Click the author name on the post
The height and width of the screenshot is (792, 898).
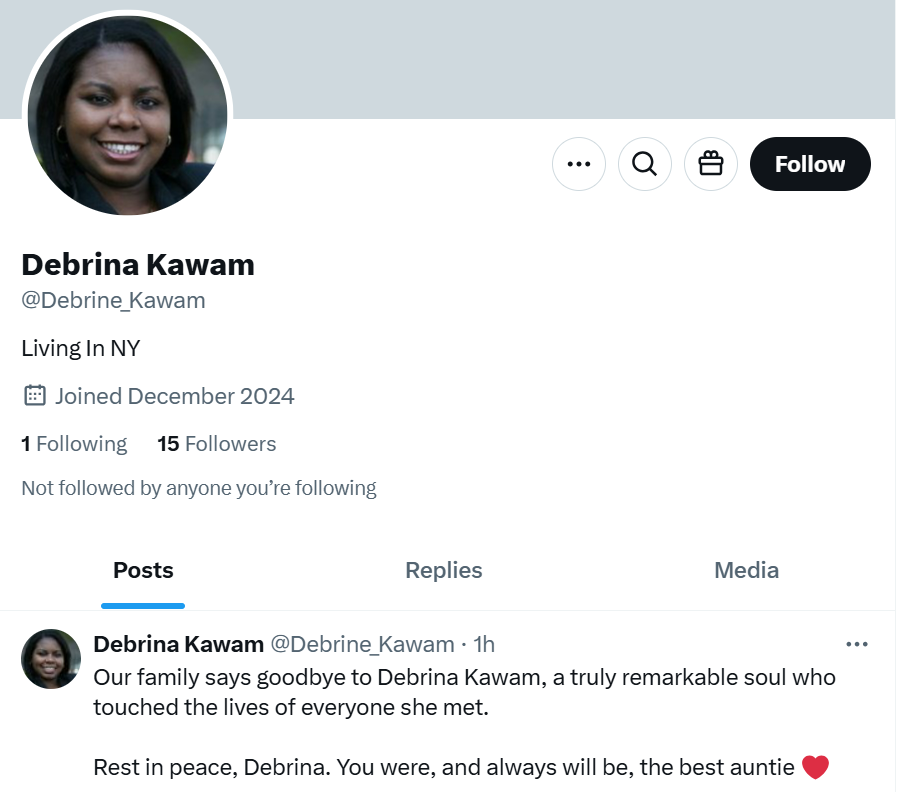pyautogui.click(x=178, y=644)
